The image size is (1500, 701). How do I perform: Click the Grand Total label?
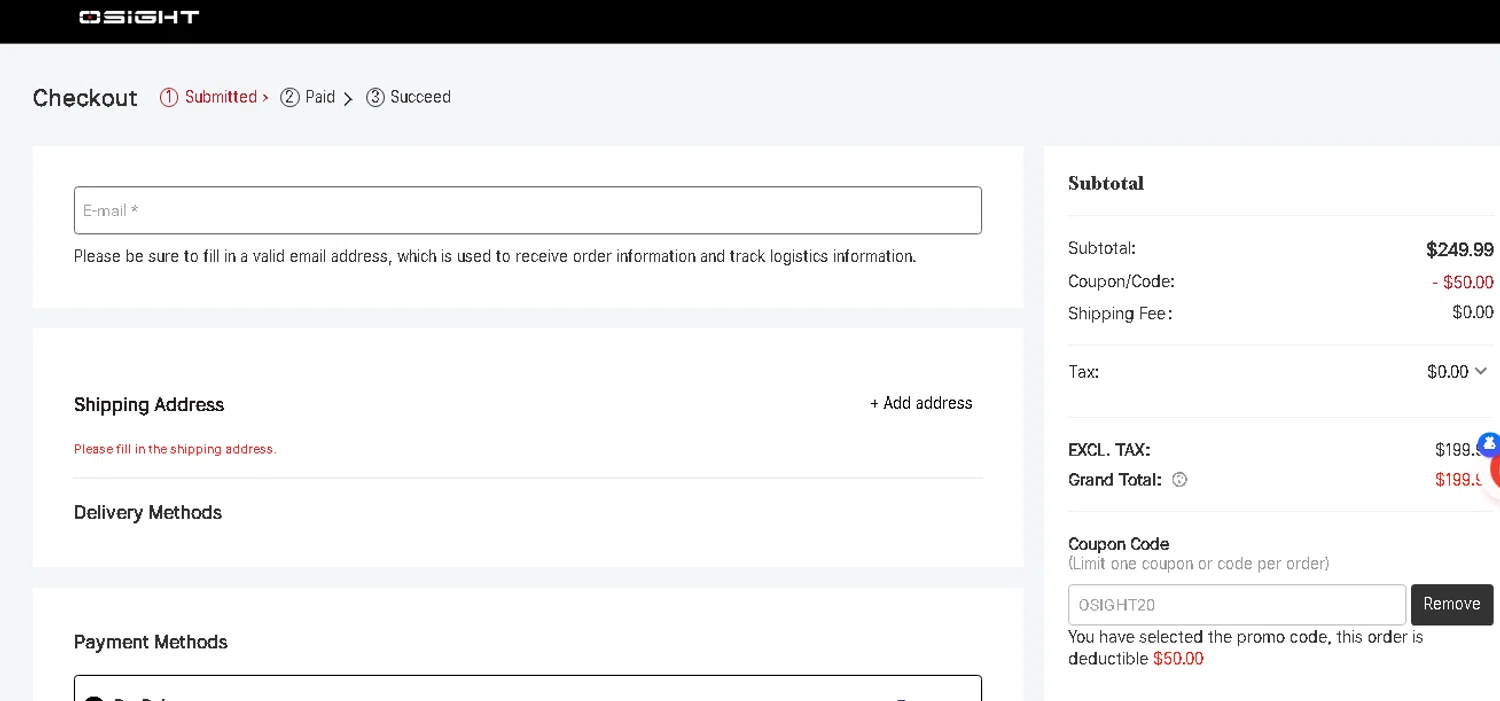1115,480
